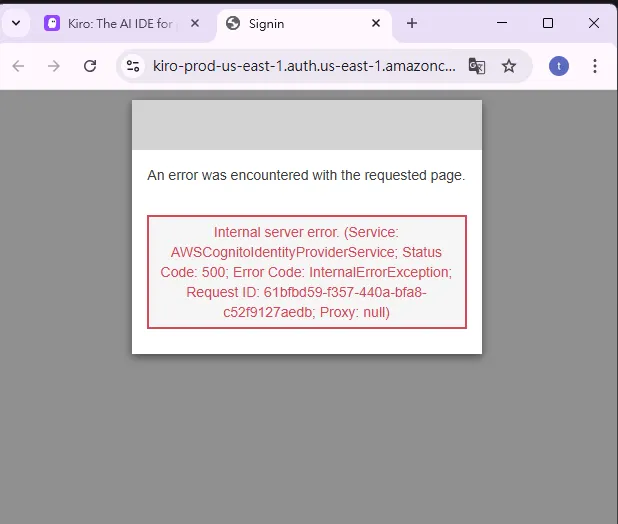
Task: Switch to the Kiro: The AI IDE tab
Action: click(121, 24)
